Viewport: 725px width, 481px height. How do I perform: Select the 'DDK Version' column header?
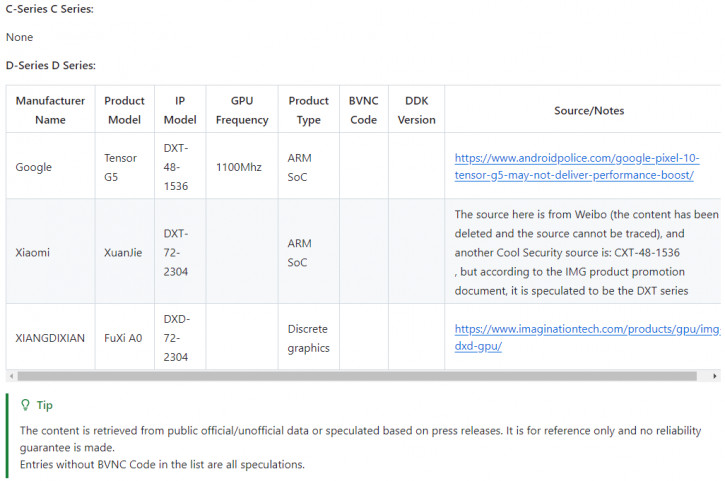point(416,110)
